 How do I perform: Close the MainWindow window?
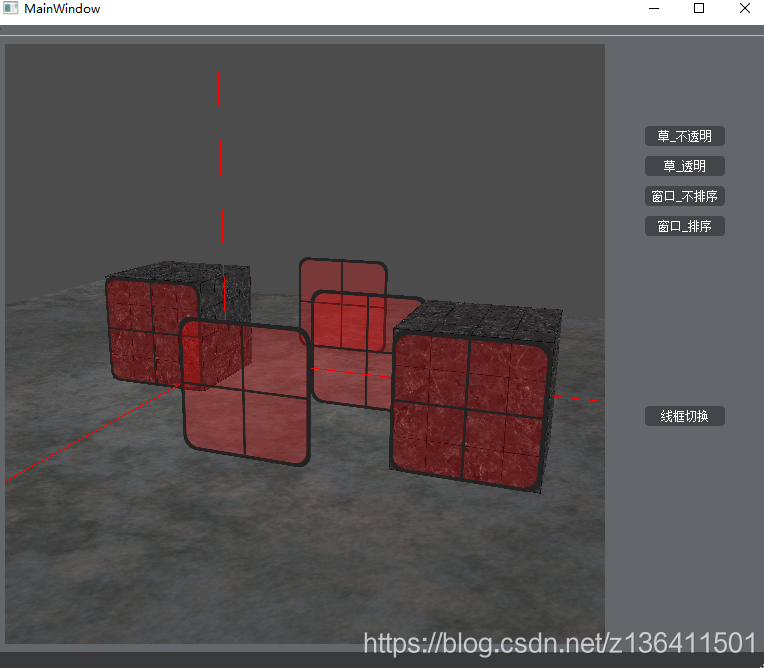745,8
